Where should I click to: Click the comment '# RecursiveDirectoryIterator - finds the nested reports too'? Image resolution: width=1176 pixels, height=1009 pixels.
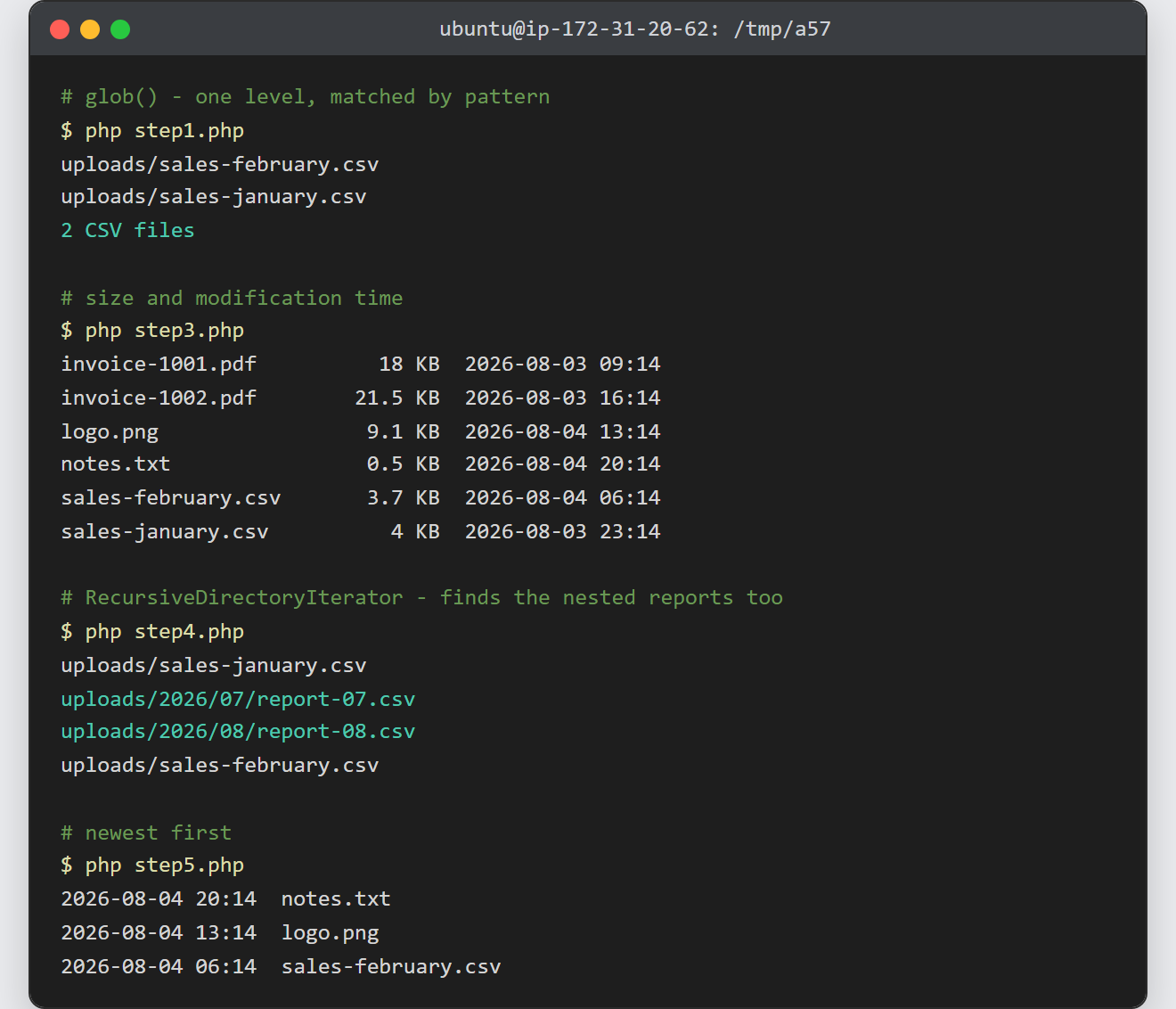pos(422,598)
